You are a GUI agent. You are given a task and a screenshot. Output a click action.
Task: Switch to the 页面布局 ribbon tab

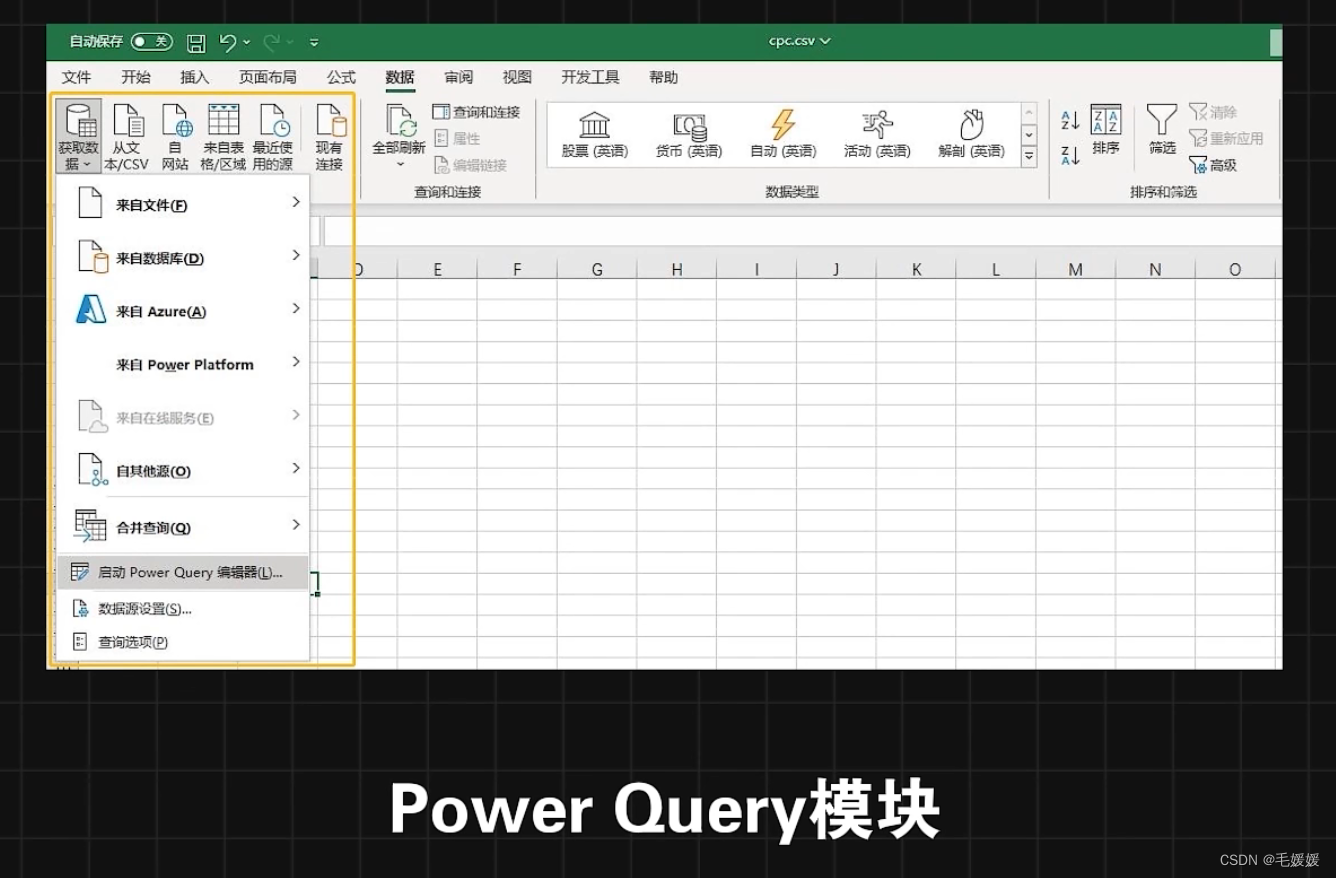pyautogui.click(x=267, y=77)
